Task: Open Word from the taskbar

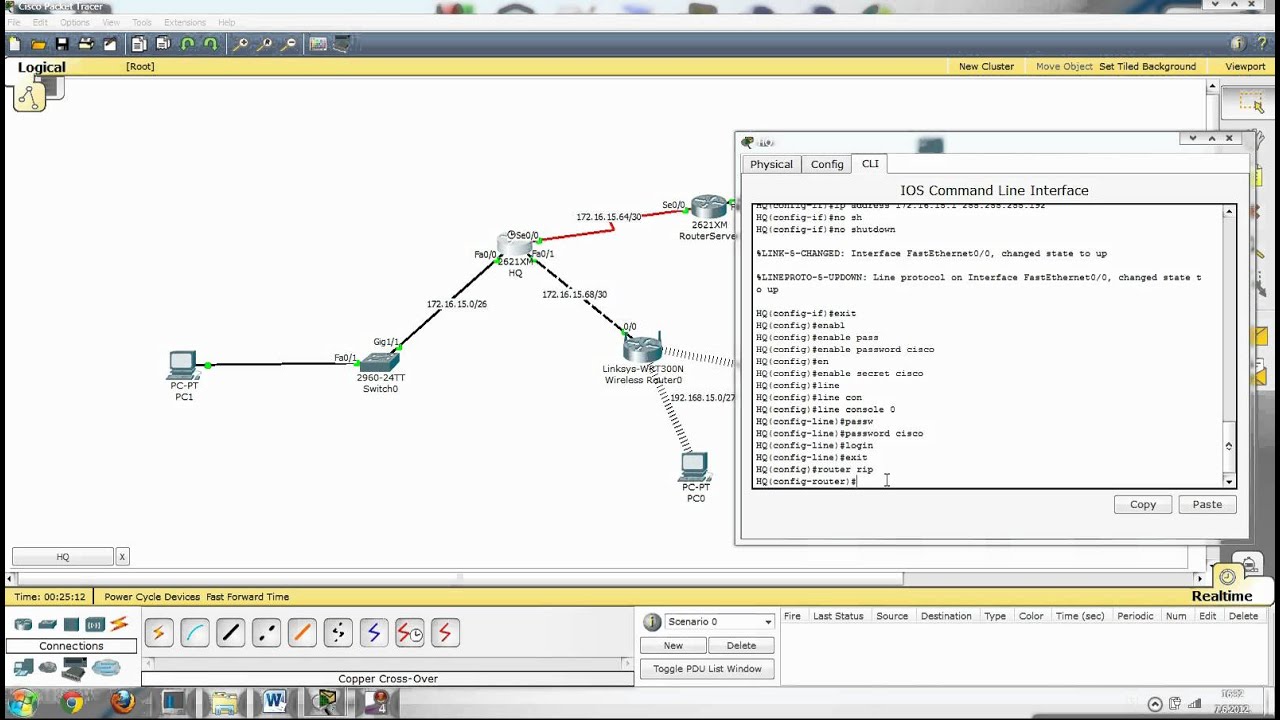Action: click(x=274, y=702)
